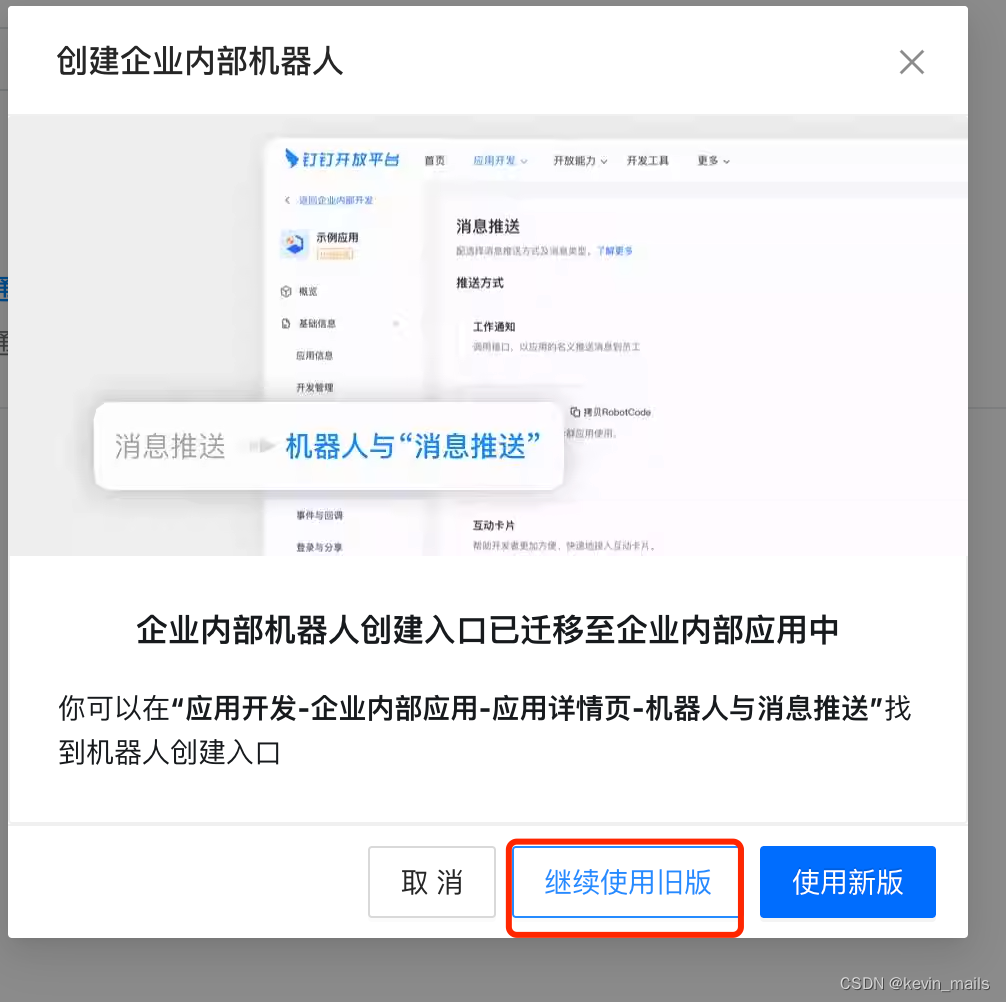Open the 开发工具 menu item

[647, 160]
